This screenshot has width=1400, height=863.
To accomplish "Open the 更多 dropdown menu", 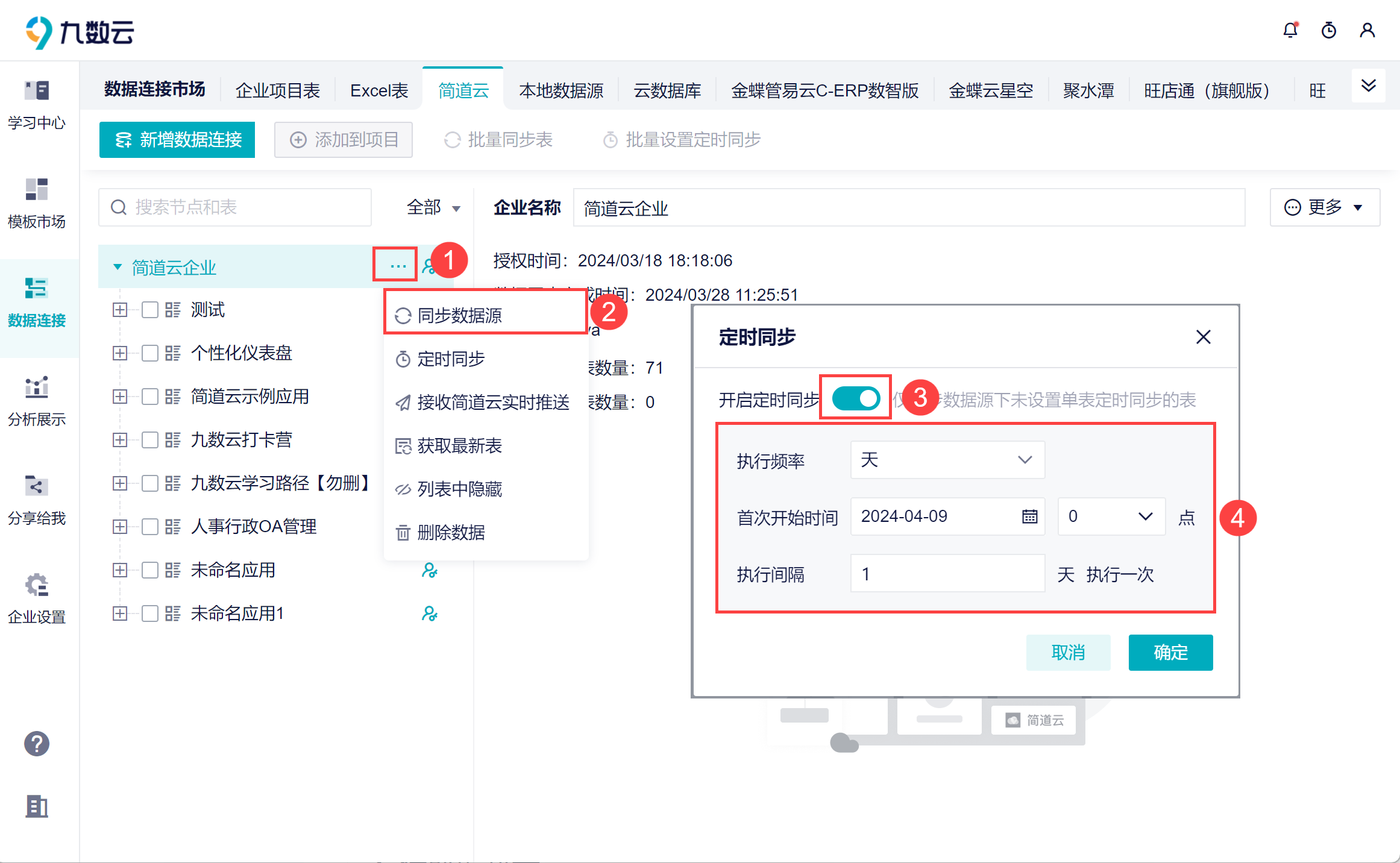I will (x=1324, y=207).
